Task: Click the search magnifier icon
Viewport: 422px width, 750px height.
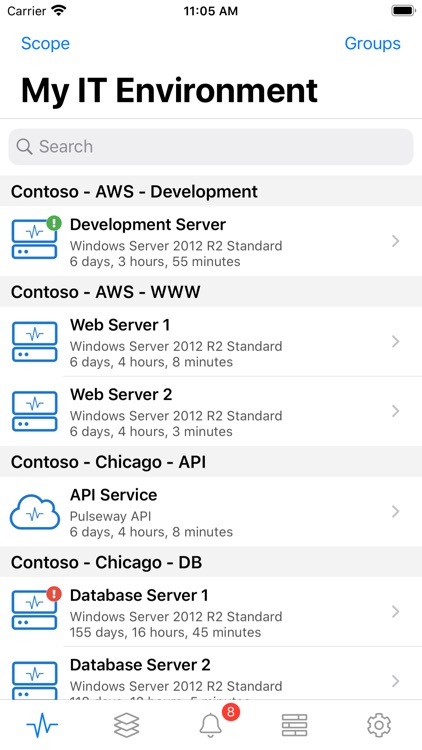Action: pyautogui.click(x=24, y=147)
